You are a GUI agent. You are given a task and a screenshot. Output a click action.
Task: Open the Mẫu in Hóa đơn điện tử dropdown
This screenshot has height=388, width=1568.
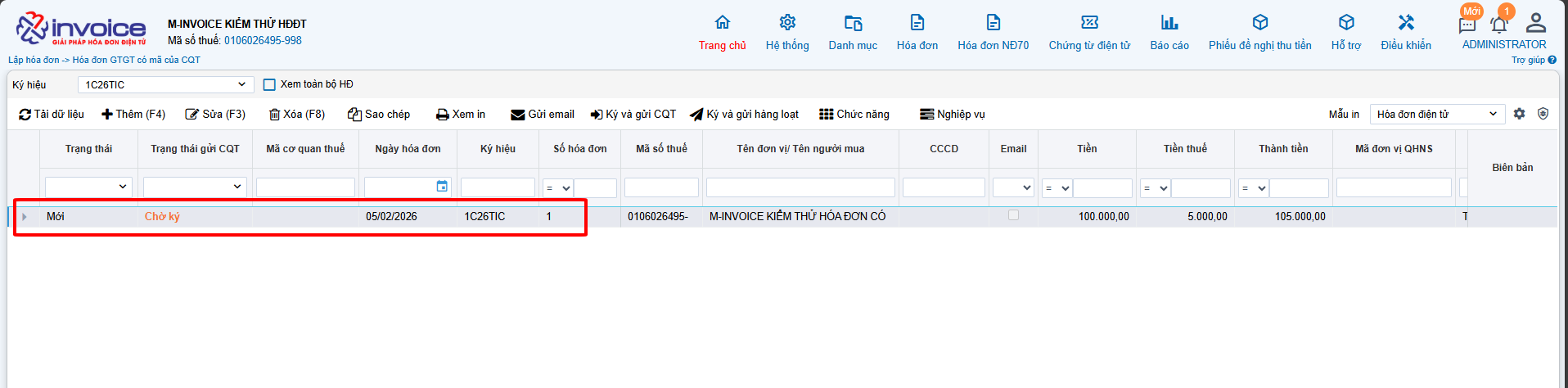(x=1436, y=114)
